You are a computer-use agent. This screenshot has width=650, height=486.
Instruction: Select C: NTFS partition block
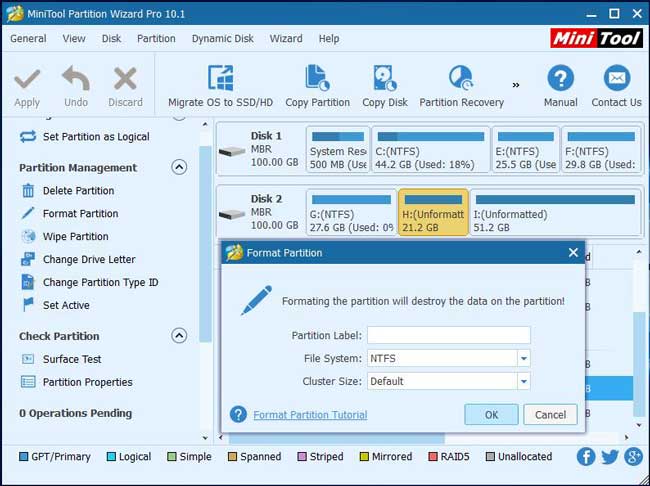(x=431, y=150)
